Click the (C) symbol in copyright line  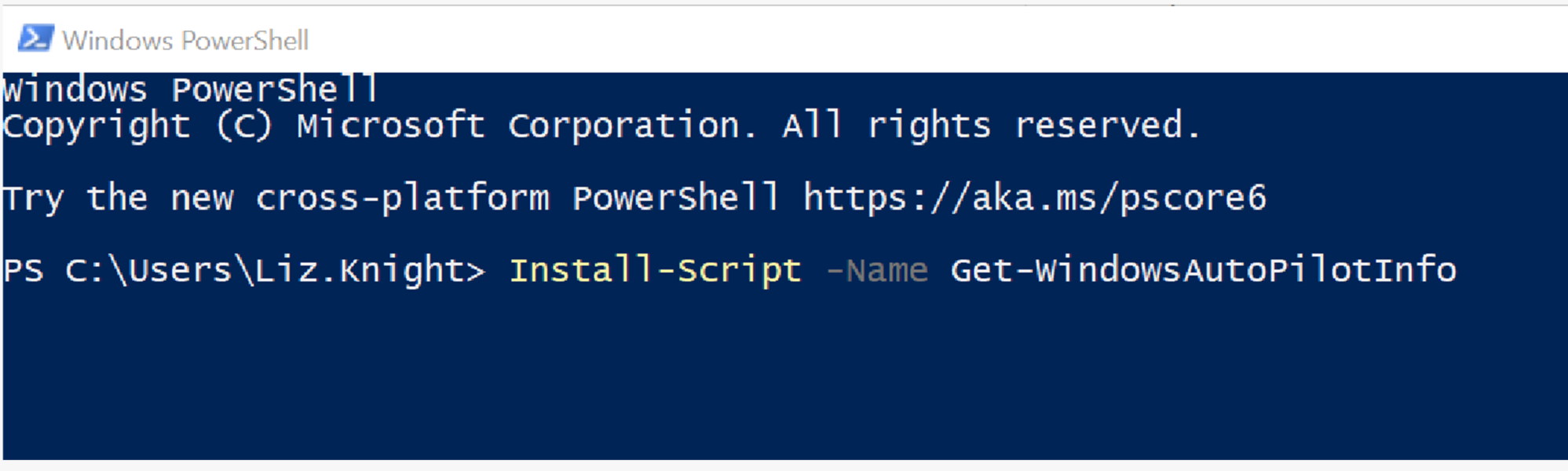[x=244, y=126]
